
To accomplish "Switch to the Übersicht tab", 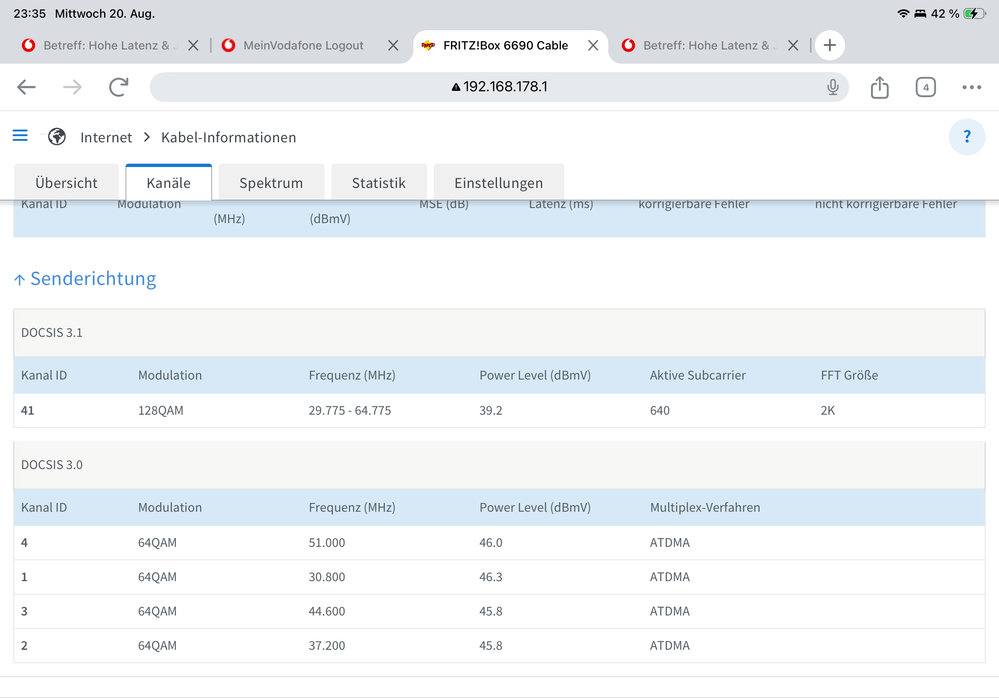I will pos(66,183).
